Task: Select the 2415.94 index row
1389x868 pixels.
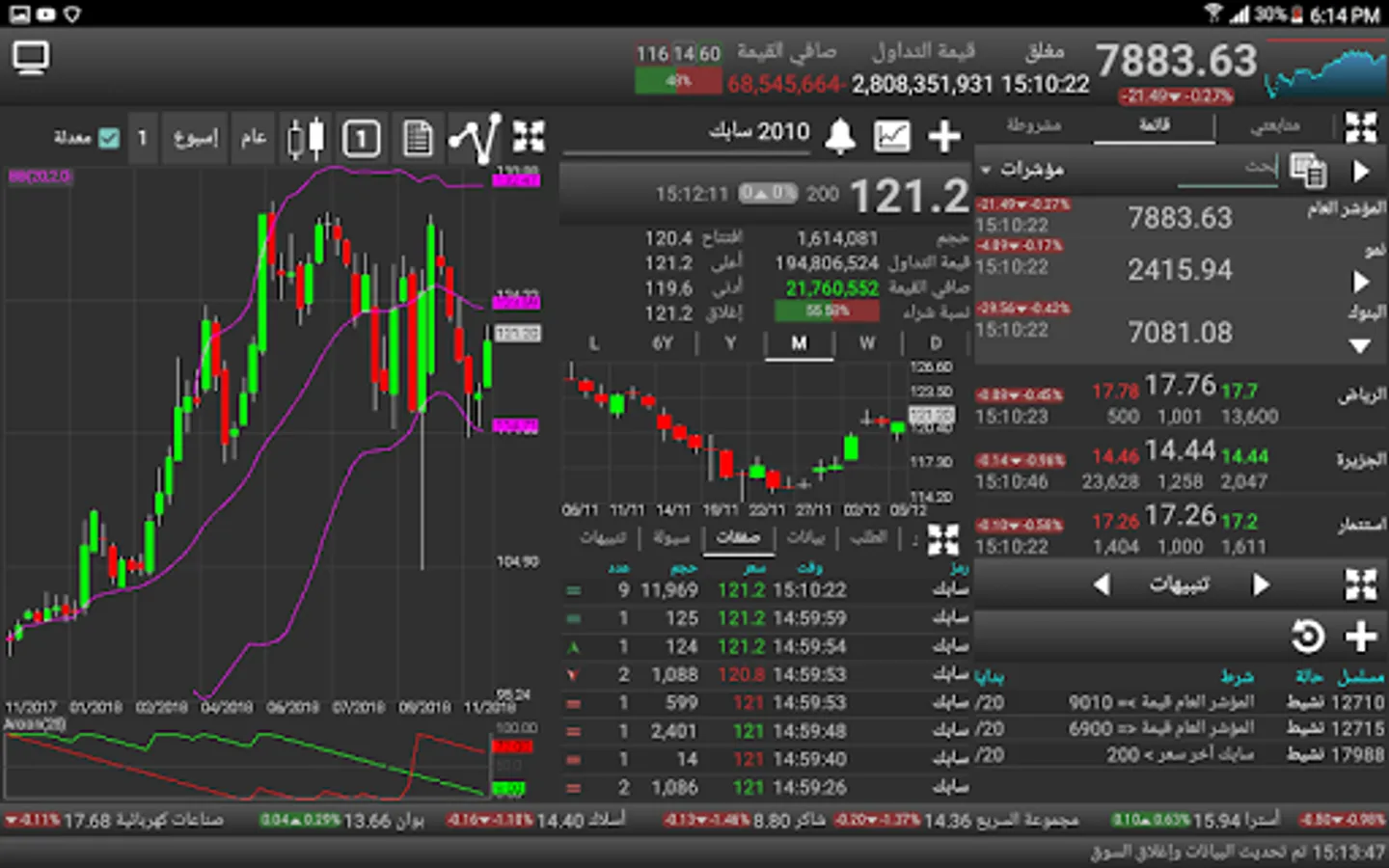Action: pos(1181,269)
